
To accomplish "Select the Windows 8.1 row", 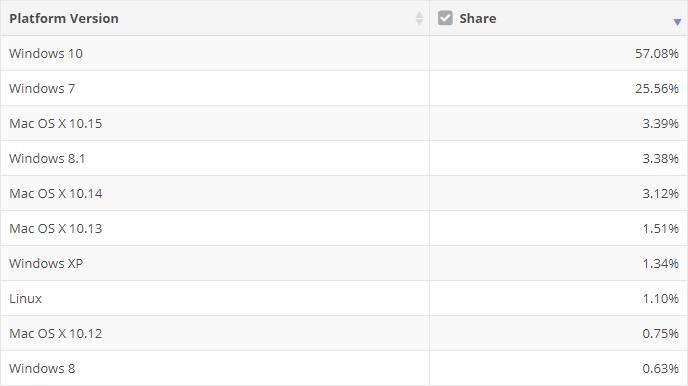I will tap(344, 158).
